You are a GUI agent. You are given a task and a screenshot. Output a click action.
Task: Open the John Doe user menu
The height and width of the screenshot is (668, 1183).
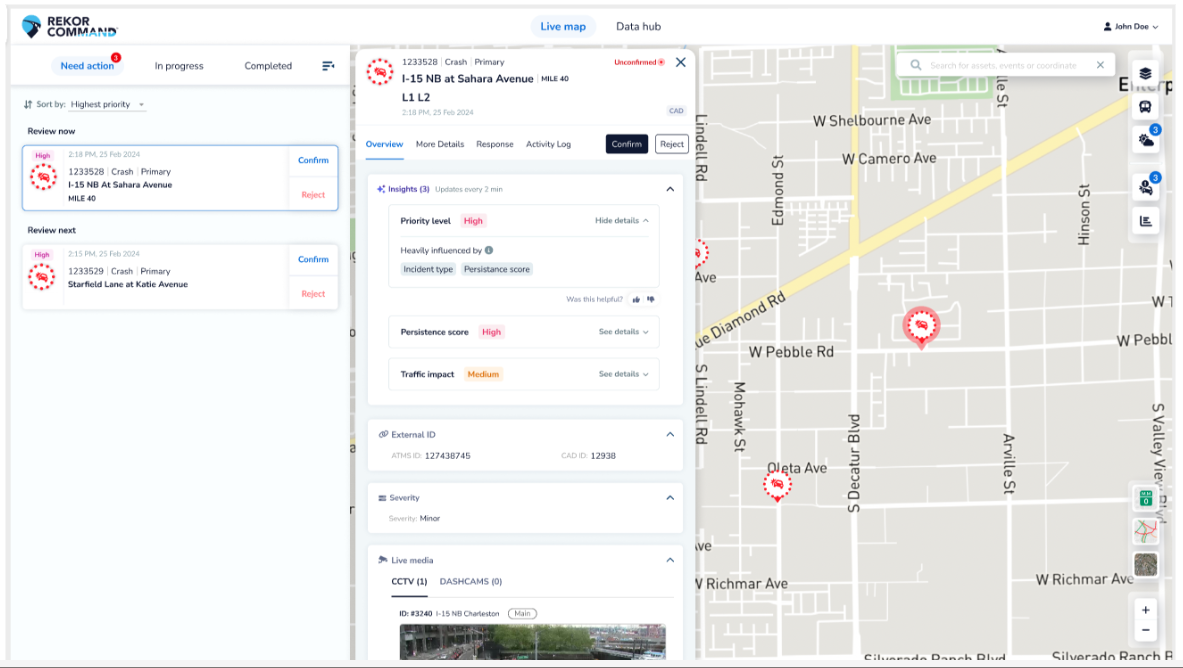[1130, 26]
